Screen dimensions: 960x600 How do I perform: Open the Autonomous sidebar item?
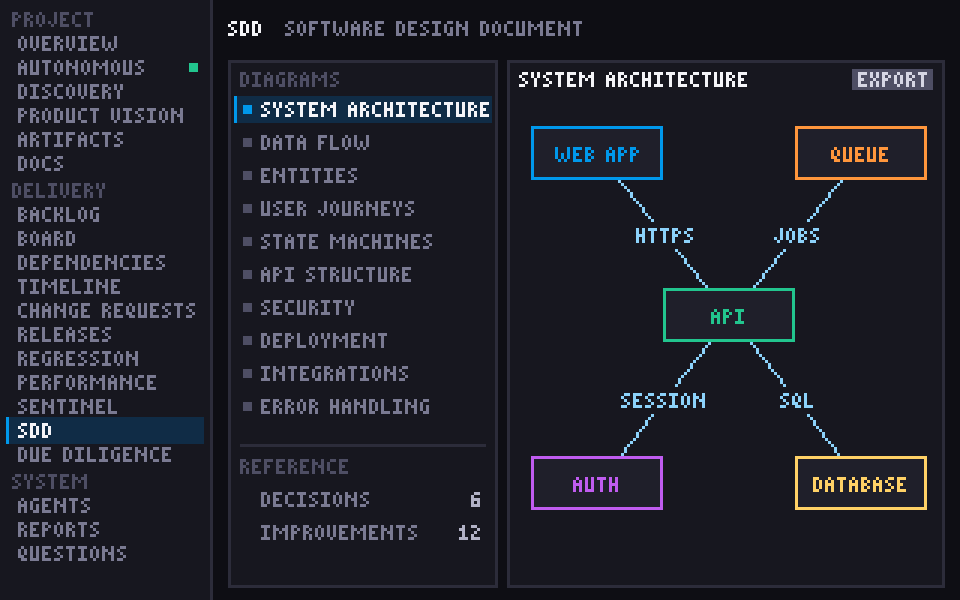click(81, 67)
